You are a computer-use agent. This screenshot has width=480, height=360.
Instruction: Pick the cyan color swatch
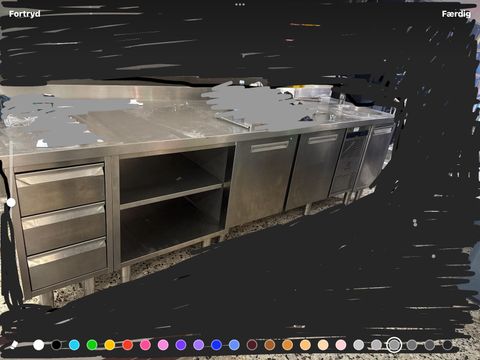[x=74, y=345]
